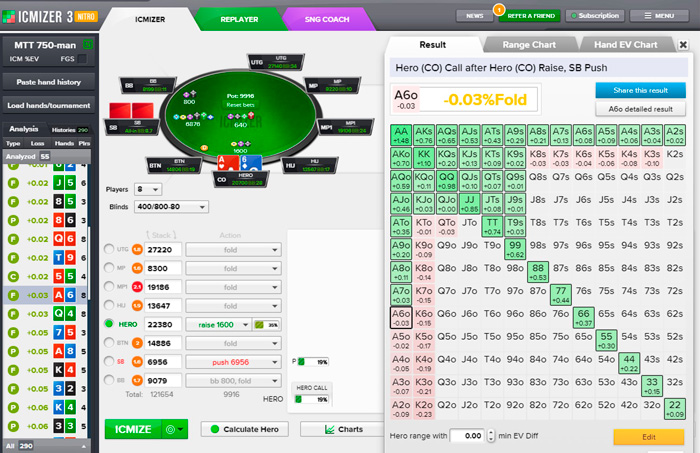
Task: Select the SB position radio button
Action: pyautogui.click(x=108, y=362)
